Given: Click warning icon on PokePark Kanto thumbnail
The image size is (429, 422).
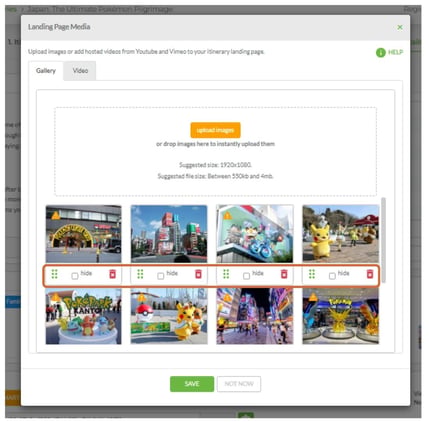Looking at the screenshot, I should pyautogui.click(x=56, y=297).
